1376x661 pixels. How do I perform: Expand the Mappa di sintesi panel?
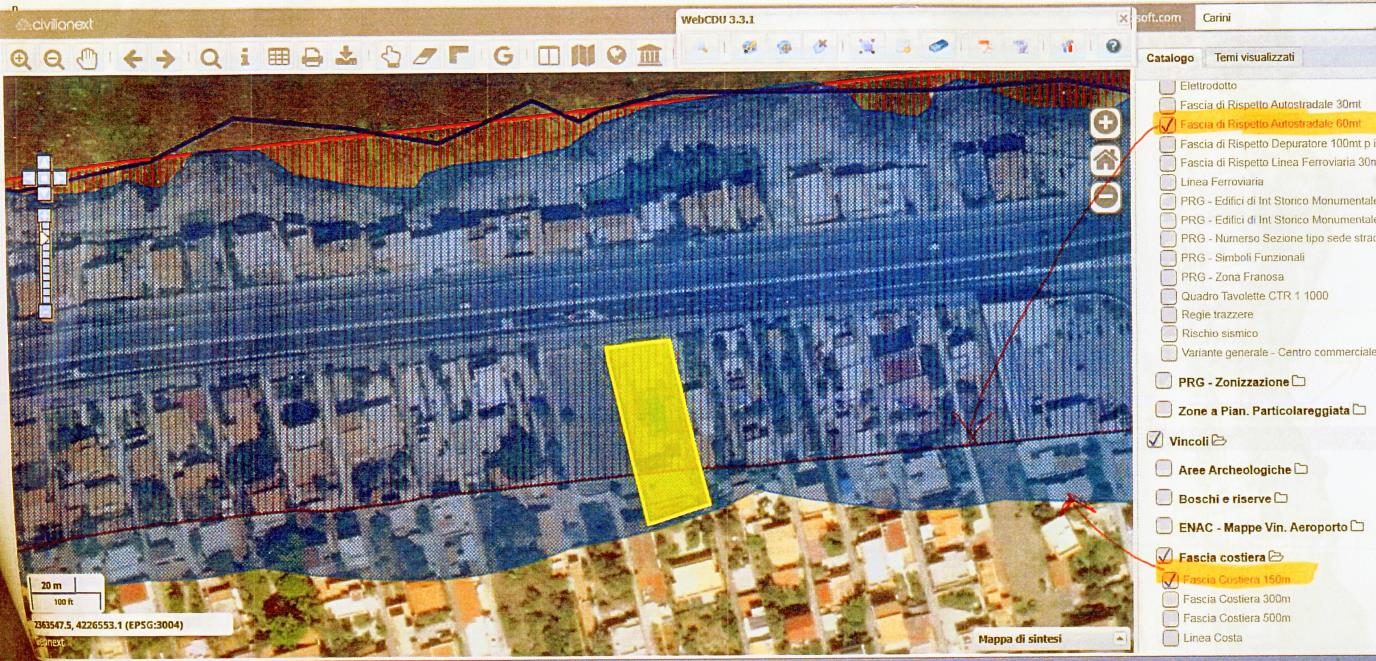click(1120, 639)
